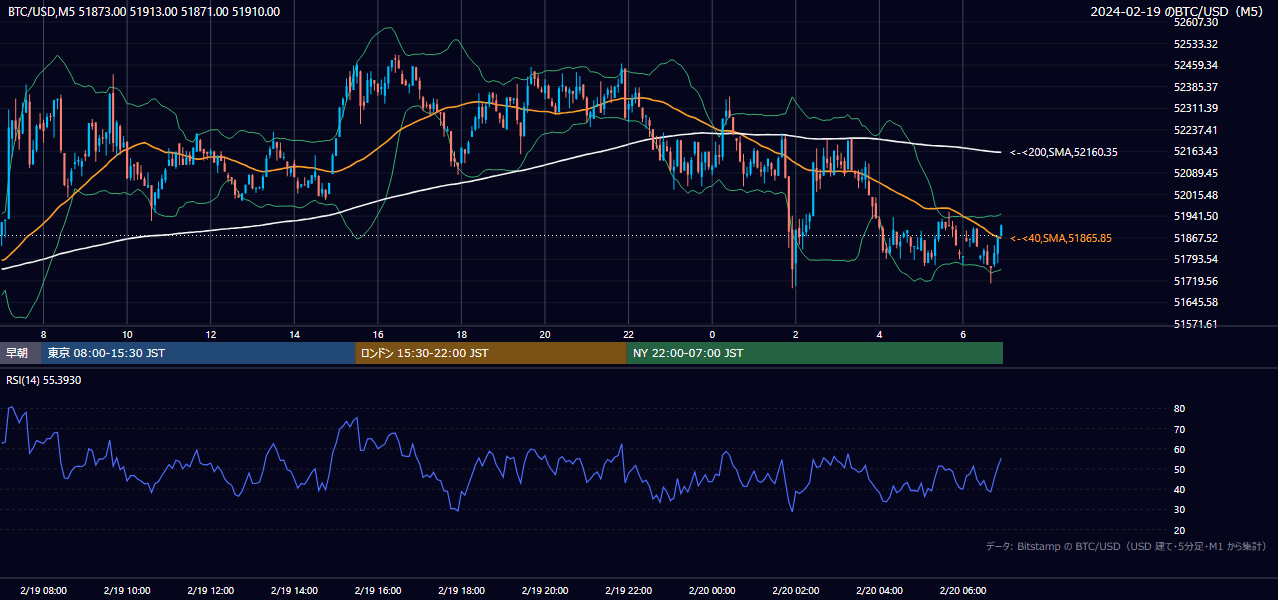Select the 200 SMA 52160.35 label
The width and height of the screenshot is (1278, 600).
pos(1063,152)
